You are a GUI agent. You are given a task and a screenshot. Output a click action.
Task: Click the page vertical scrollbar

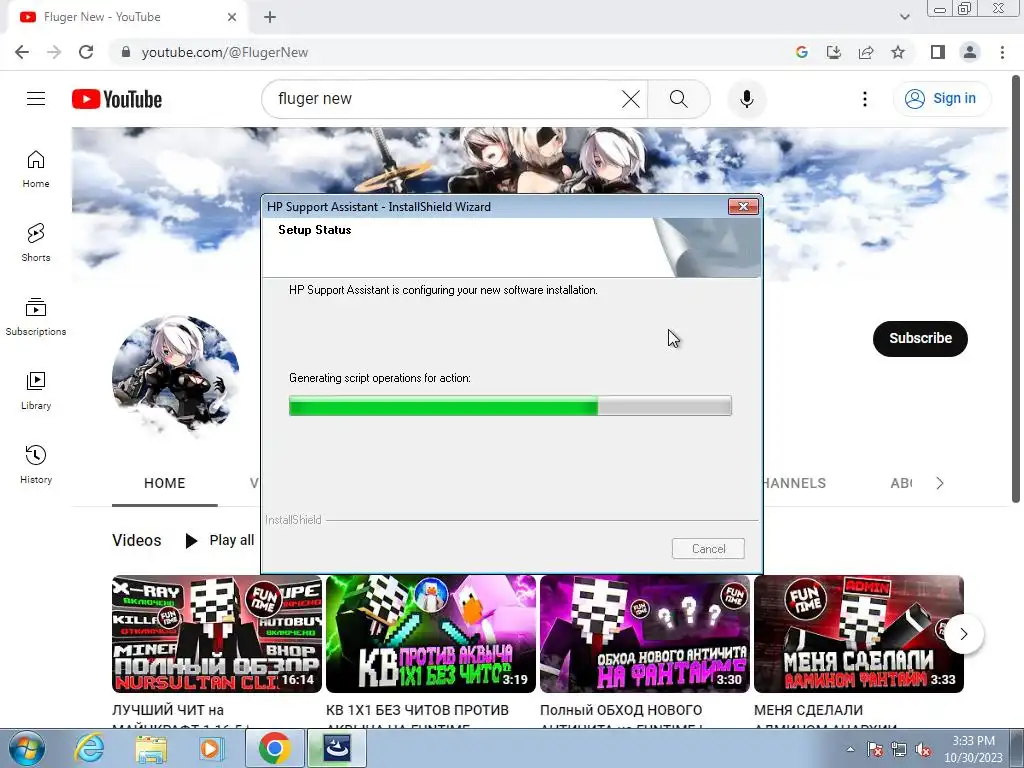[1016, 291]
